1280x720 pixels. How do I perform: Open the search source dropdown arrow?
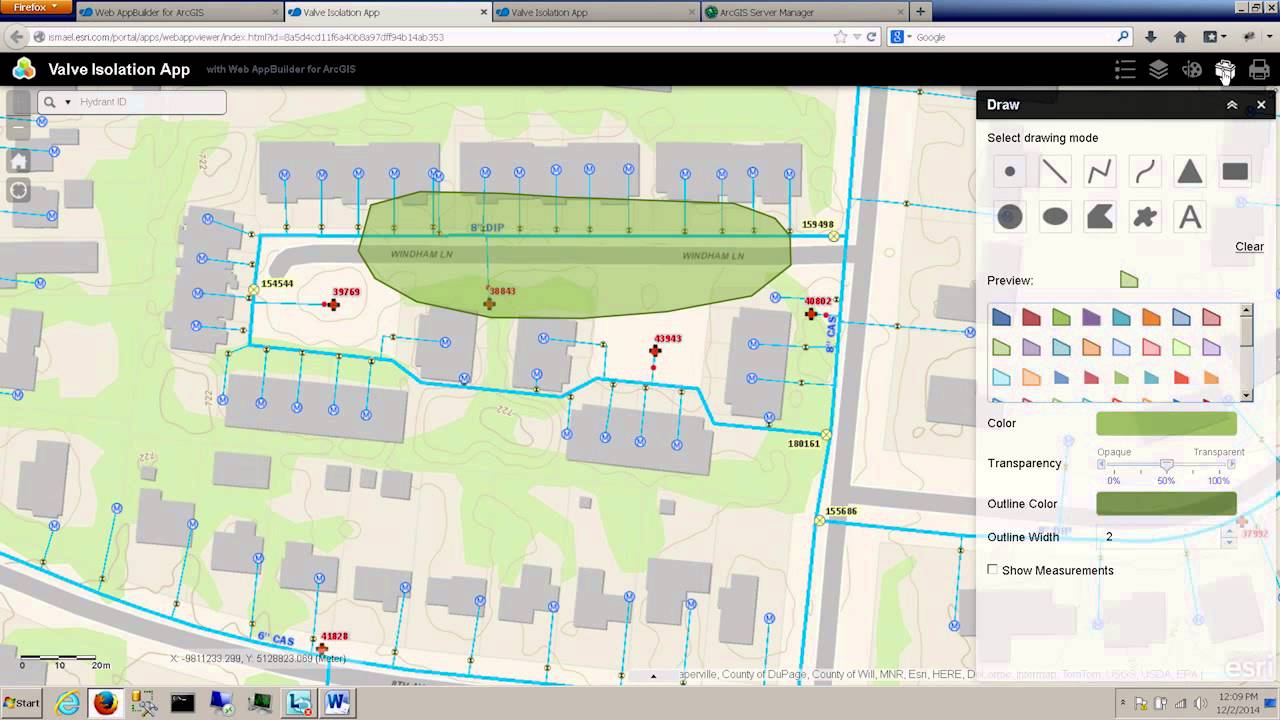[68, 102]
